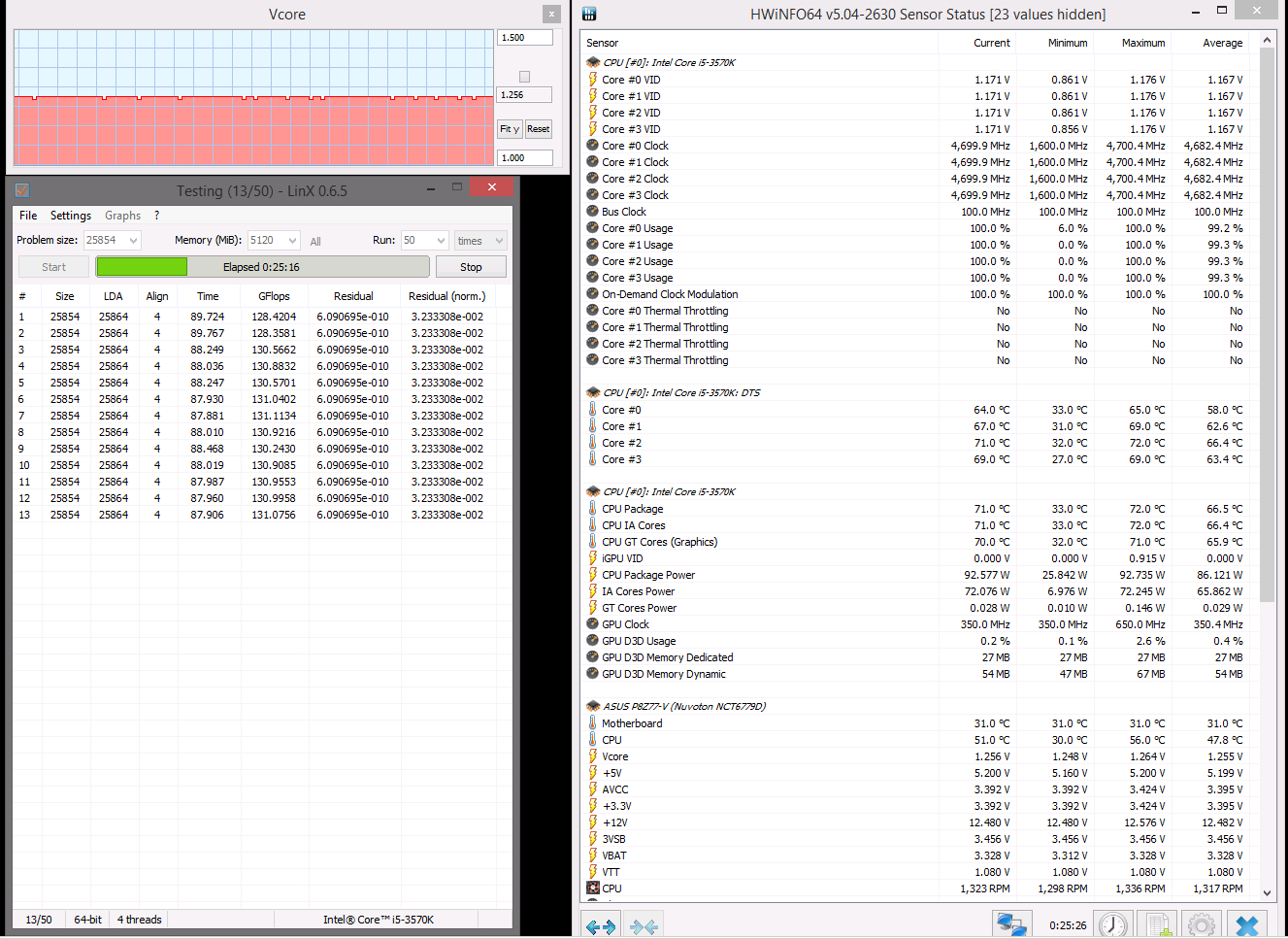Open the Run count dropdown showing 50
This screenshot has width=1288, height=939.
(x=424, y=240)
